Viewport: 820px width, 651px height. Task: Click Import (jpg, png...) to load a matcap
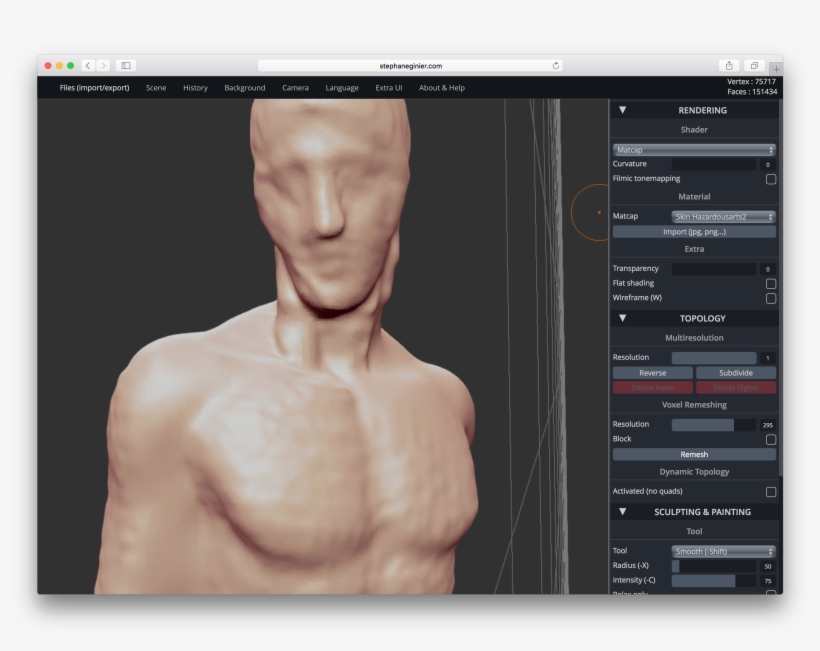[x=694, y=231]
